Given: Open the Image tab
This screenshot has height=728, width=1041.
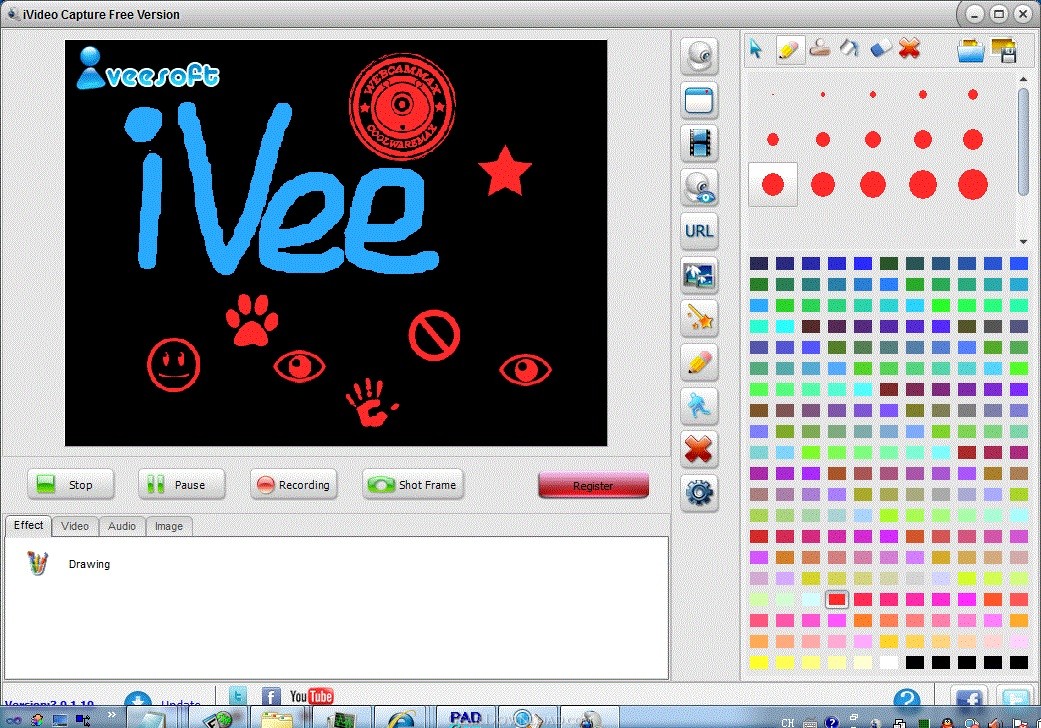Looking at the screenshot, I should pos(169,526).
